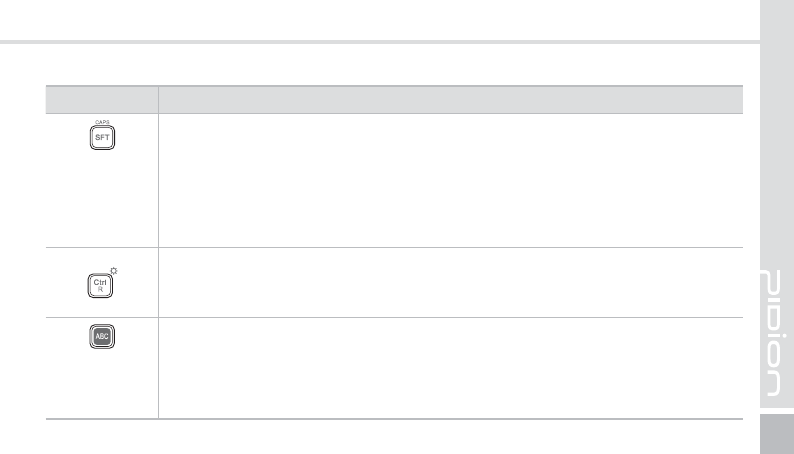Click the row border between Ctrl and ABC
Viewport: 794px width, 454px height.
pyautogui.click(x=400, y=318)
